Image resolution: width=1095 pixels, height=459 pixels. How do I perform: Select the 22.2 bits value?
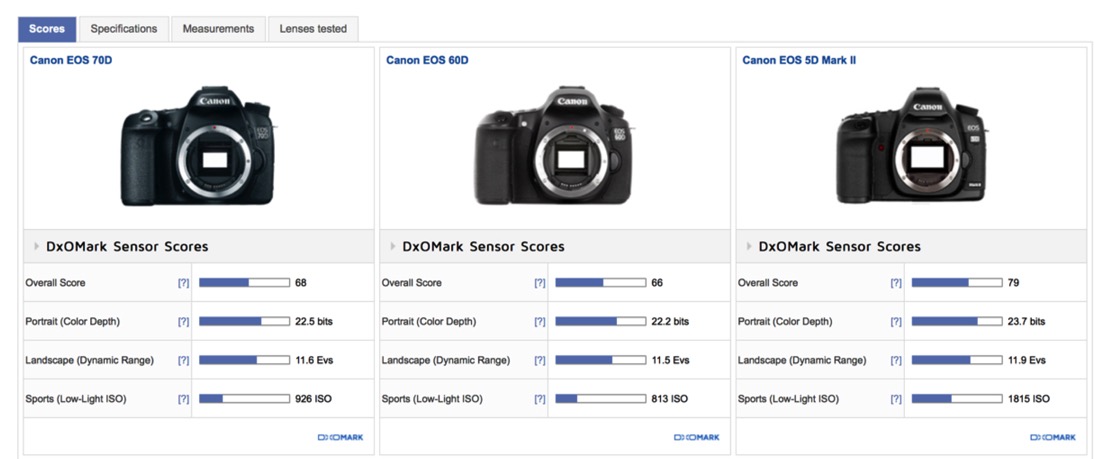click(x=670, y=321)
